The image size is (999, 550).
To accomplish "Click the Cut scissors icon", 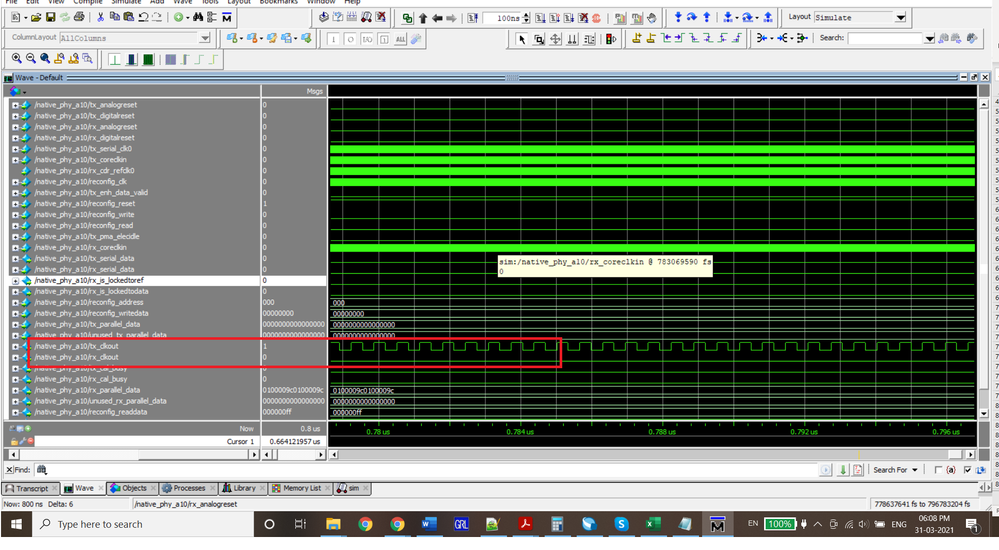I will pos(98,18).
